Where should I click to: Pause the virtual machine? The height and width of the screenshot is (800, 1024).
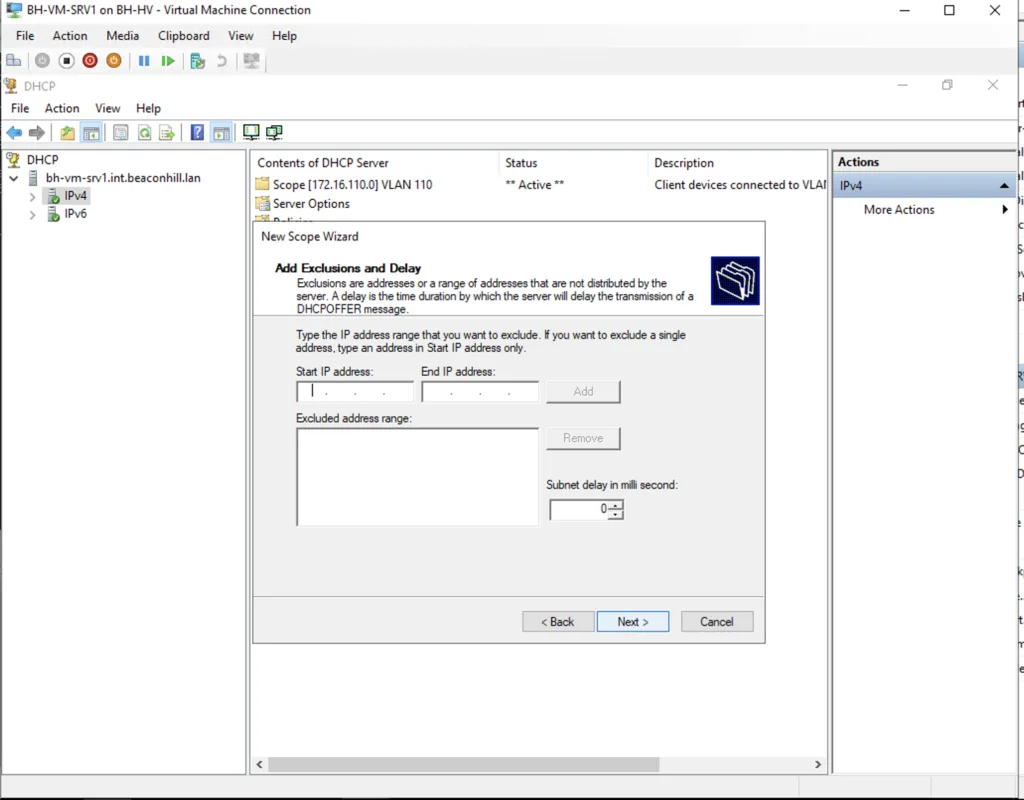144,61
